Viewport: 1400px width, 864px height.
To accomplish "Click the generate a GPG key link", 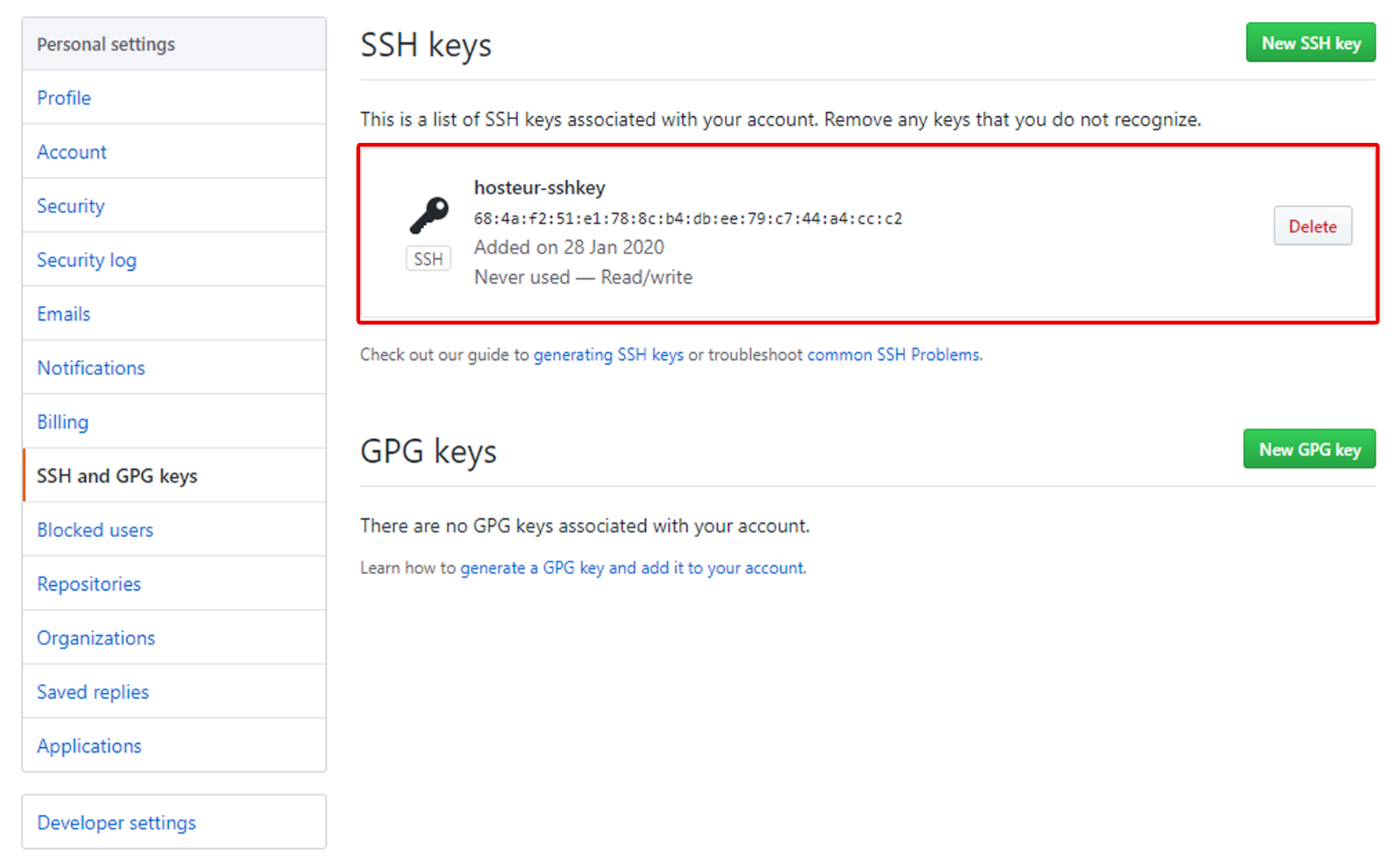I will (632, 568).
